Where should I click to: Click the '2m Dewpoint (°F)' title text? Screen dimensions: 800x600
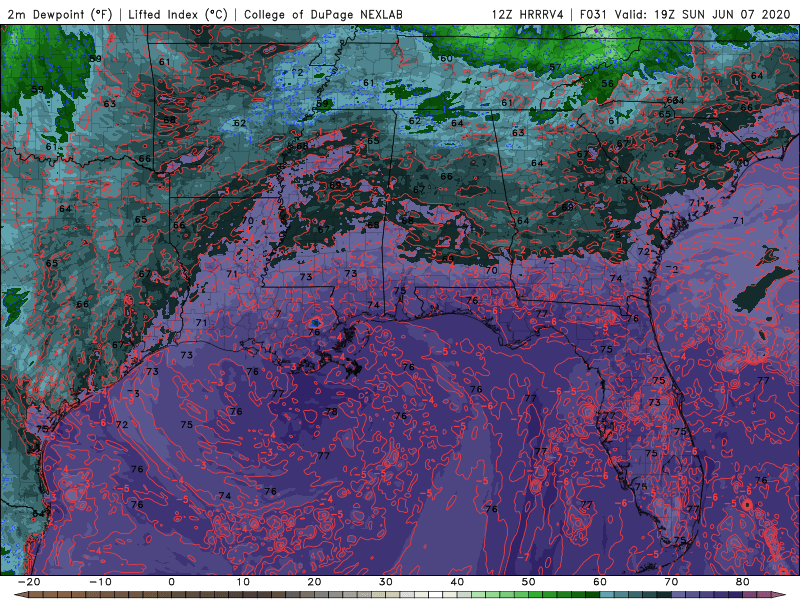point(59,14)
